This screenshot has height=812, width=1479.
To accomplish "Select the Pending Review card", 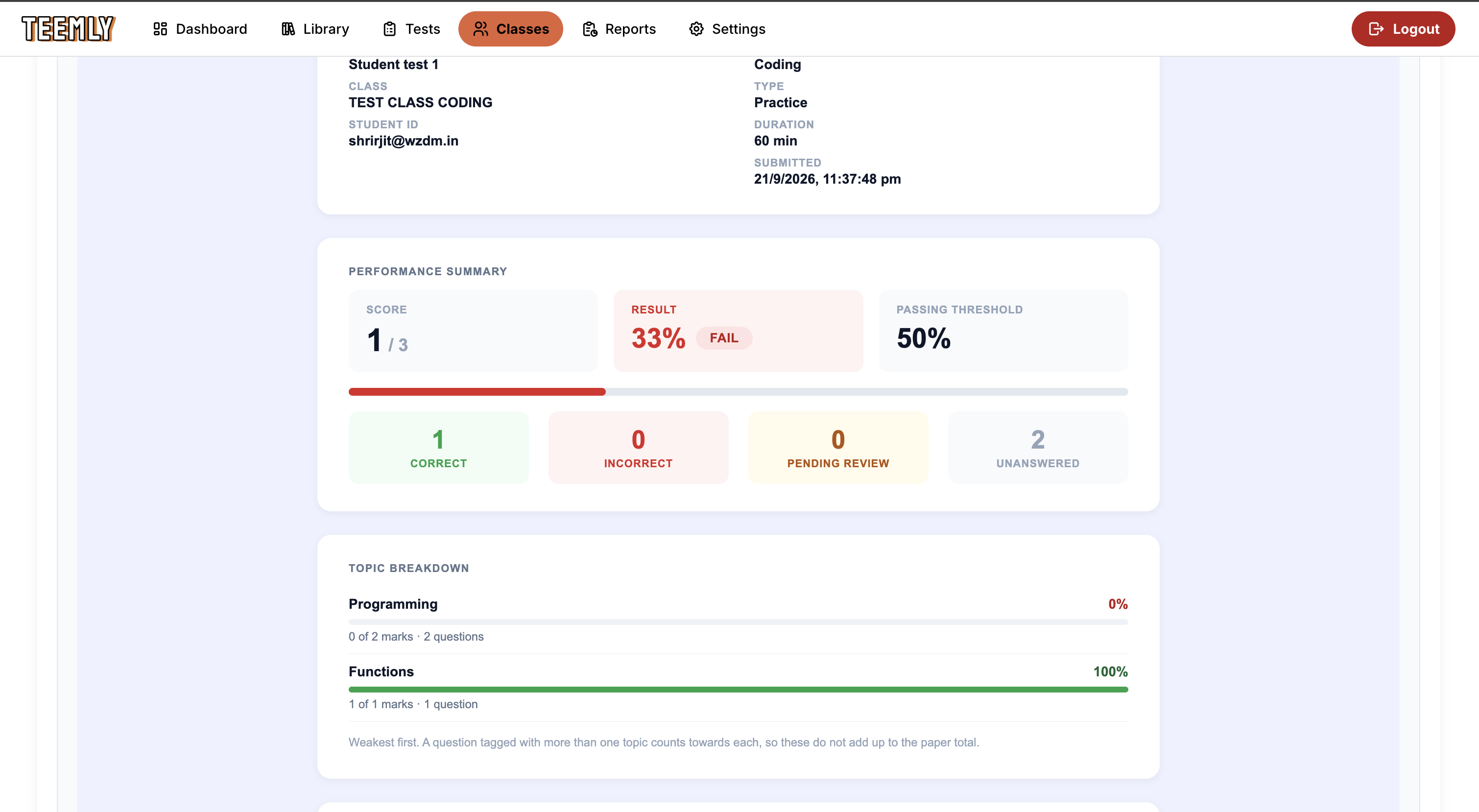I will pos(838,447).
